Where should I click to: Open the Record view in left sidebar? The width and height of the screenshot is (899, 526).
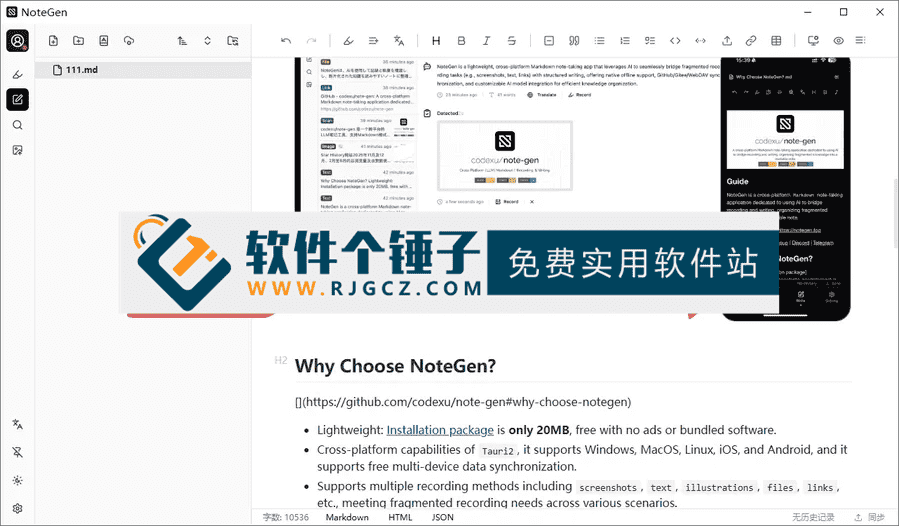(18, 75)
